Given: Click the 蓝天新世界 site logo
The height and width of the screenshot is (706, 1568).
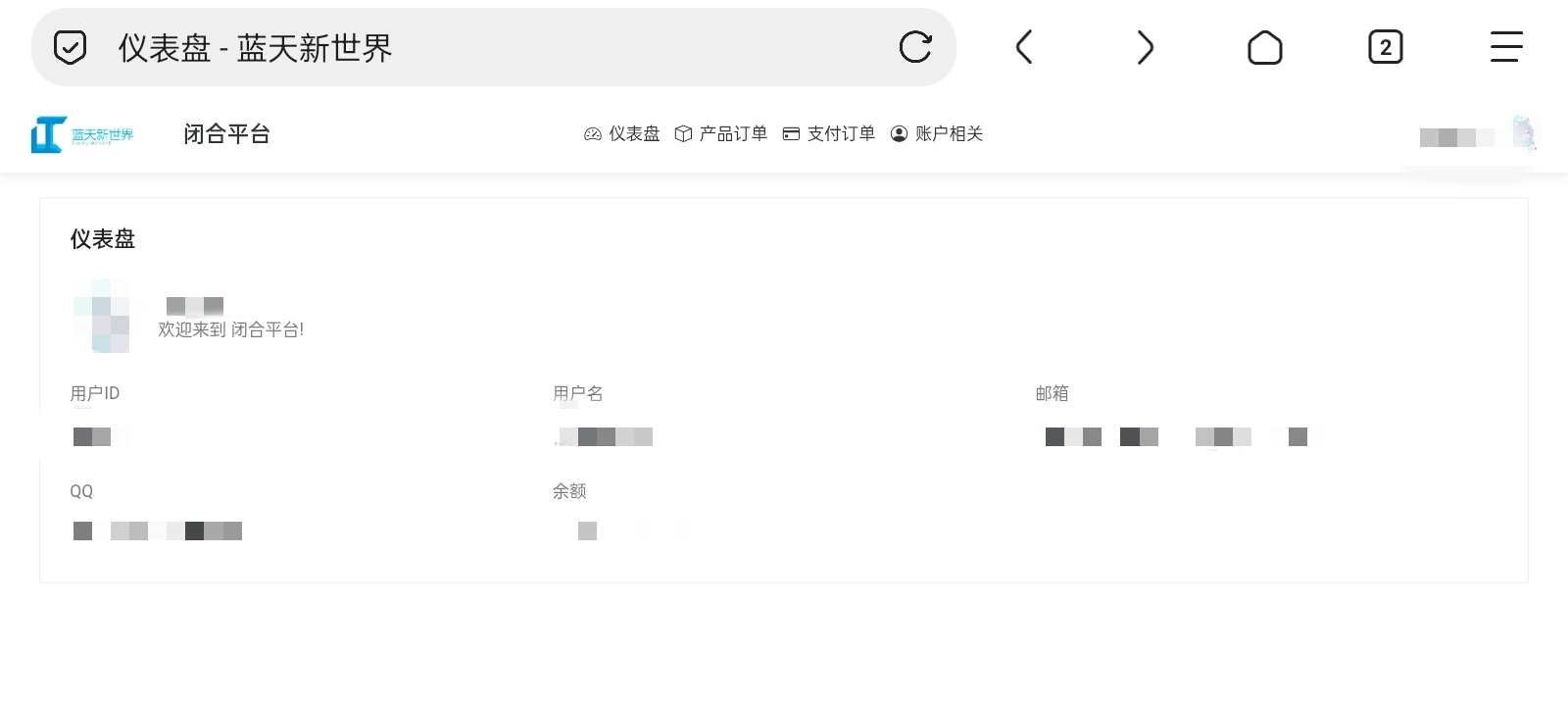Looking at the screenshot, I should point(82,134).
